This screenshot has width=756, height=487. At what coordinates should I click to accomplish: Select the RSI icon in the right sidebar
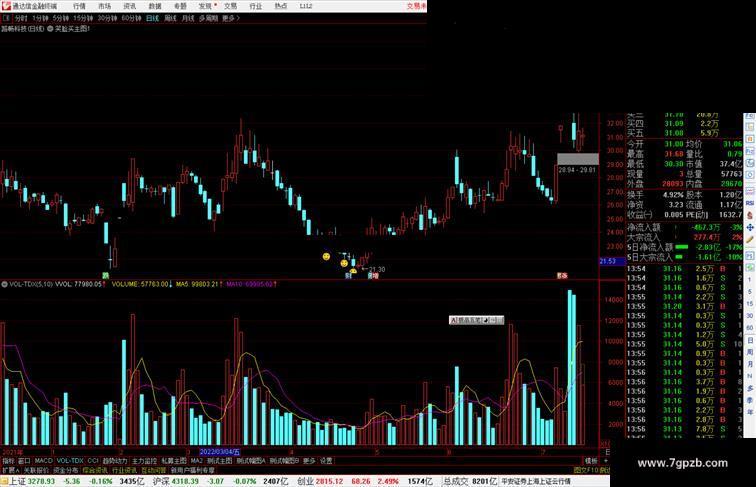tap(750, 203)
